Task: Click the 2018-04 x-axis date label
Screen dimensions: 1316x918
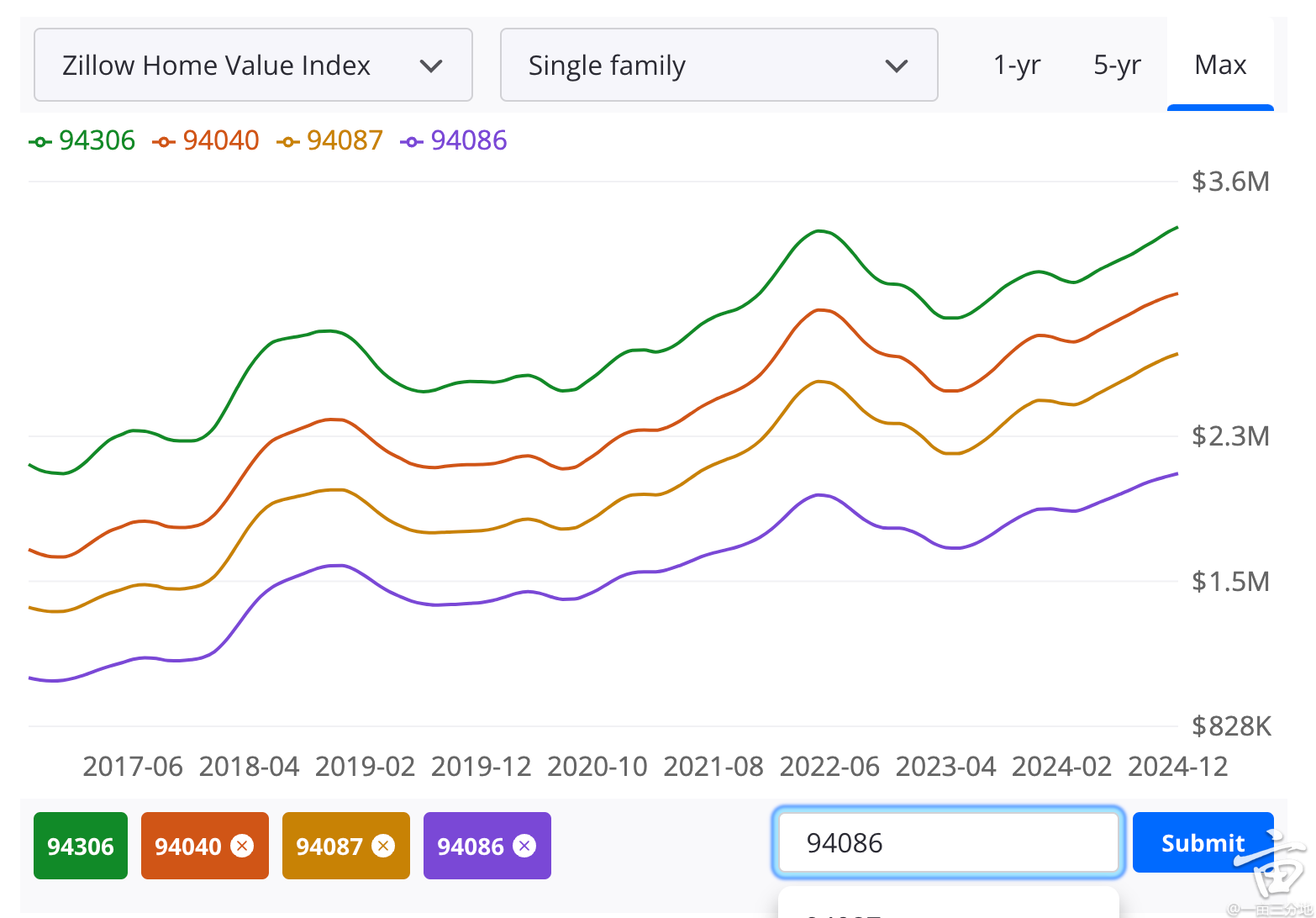Action: [249, 767]
